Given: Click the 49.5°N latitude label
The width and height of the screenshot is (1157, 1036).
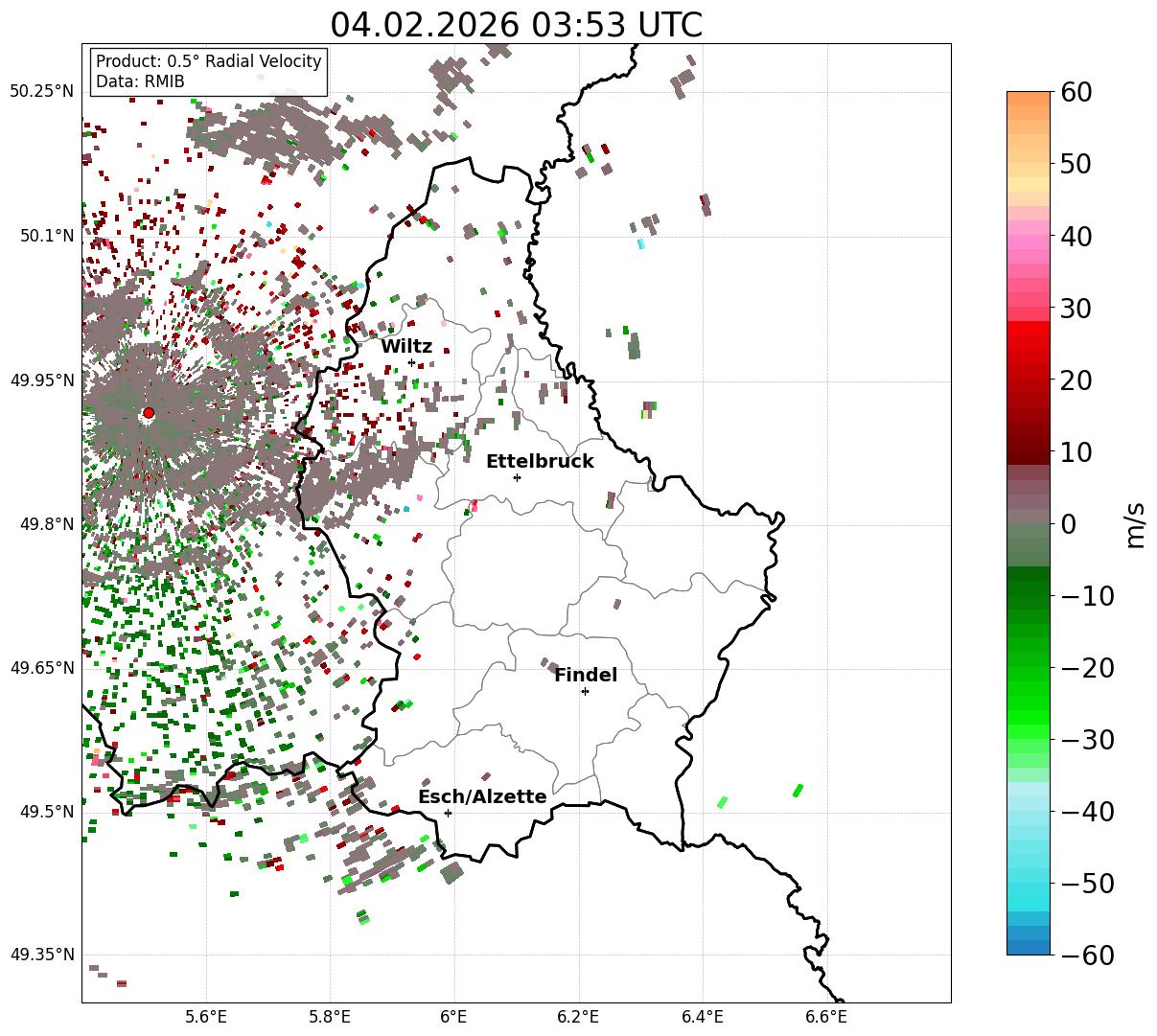Looking at the screenshot, I should [47, 812].
